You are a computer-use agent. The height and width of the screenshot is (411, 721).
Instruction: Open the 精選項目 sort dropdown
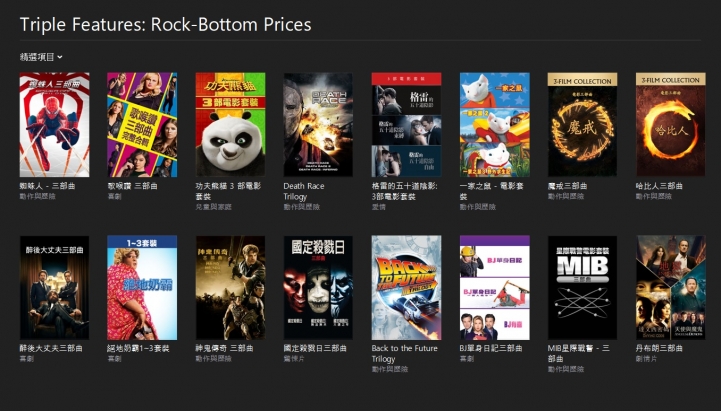coord(41,57)
